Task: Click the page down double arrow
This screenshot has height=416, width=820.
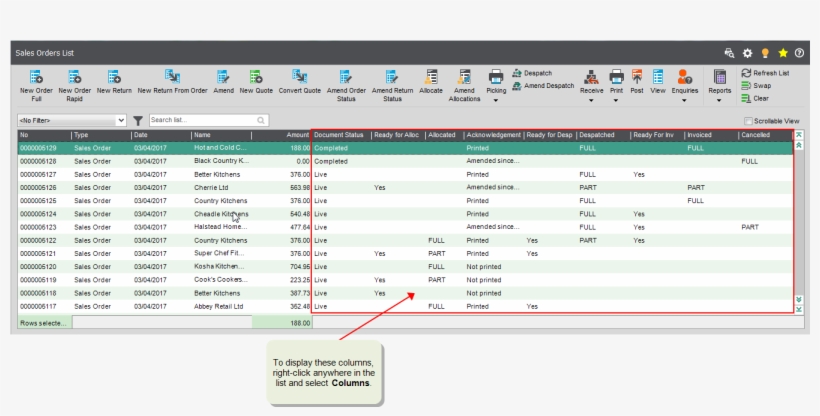Action: click(x=799, y=299)
